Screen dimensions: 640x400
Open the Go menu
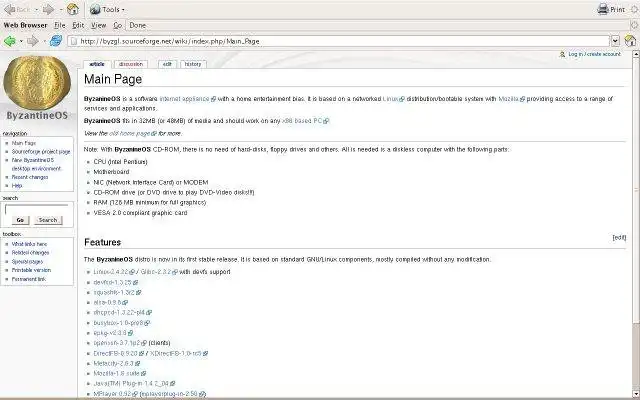point(118,25)
